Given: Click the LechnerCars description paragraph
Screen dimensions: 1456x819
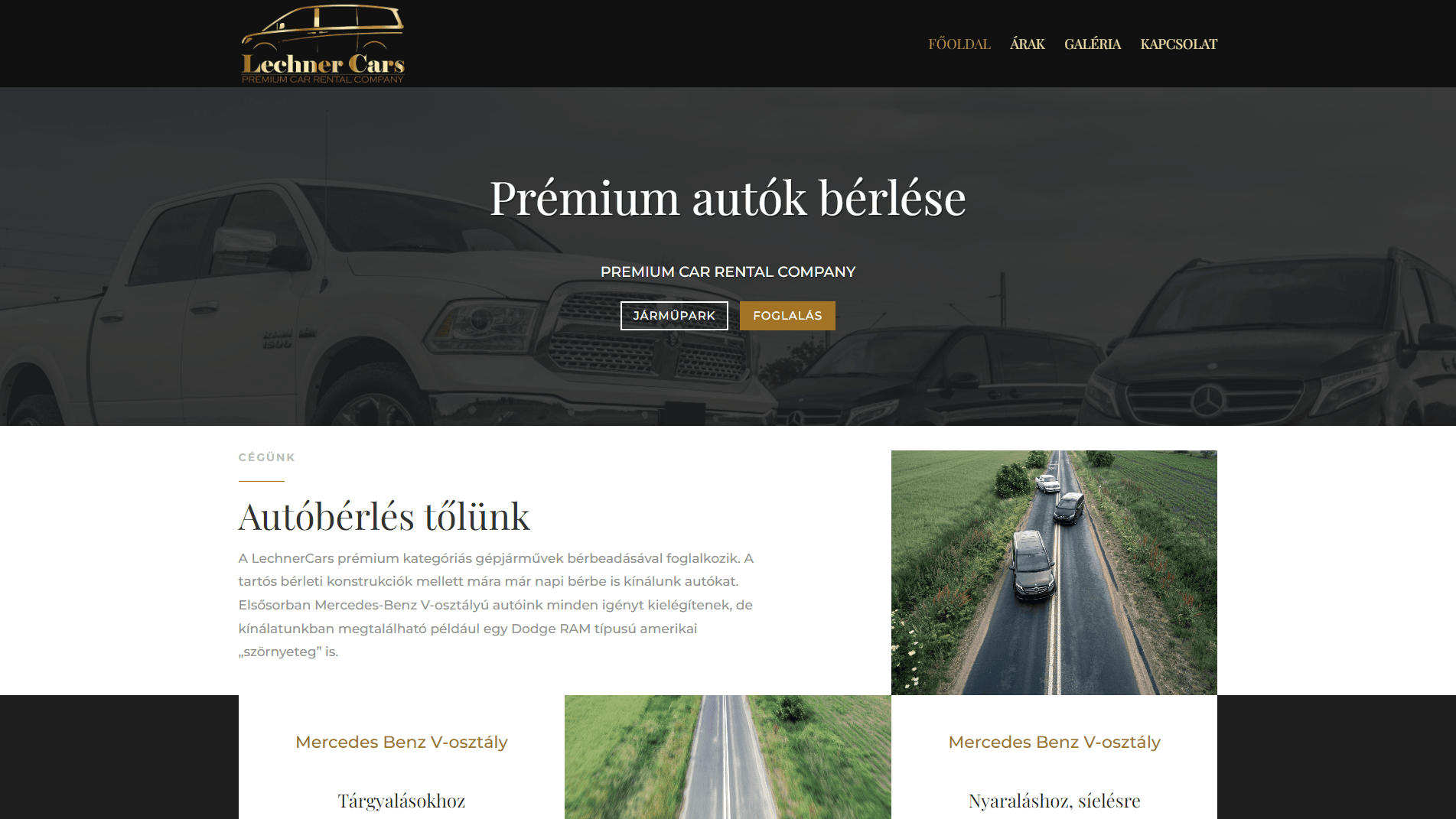Looking at the screenshot, I should coord(497,605).
